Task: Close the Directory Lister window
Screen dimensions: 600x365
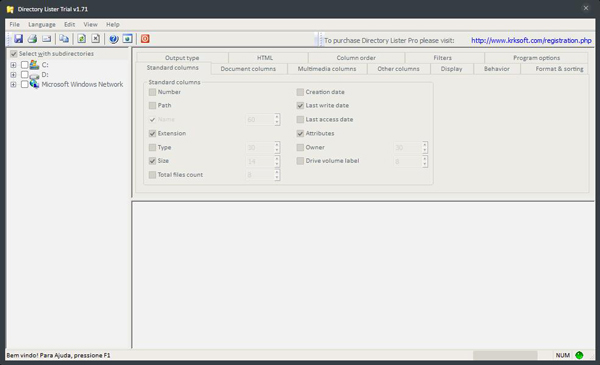Action: [x=586, y=8]
